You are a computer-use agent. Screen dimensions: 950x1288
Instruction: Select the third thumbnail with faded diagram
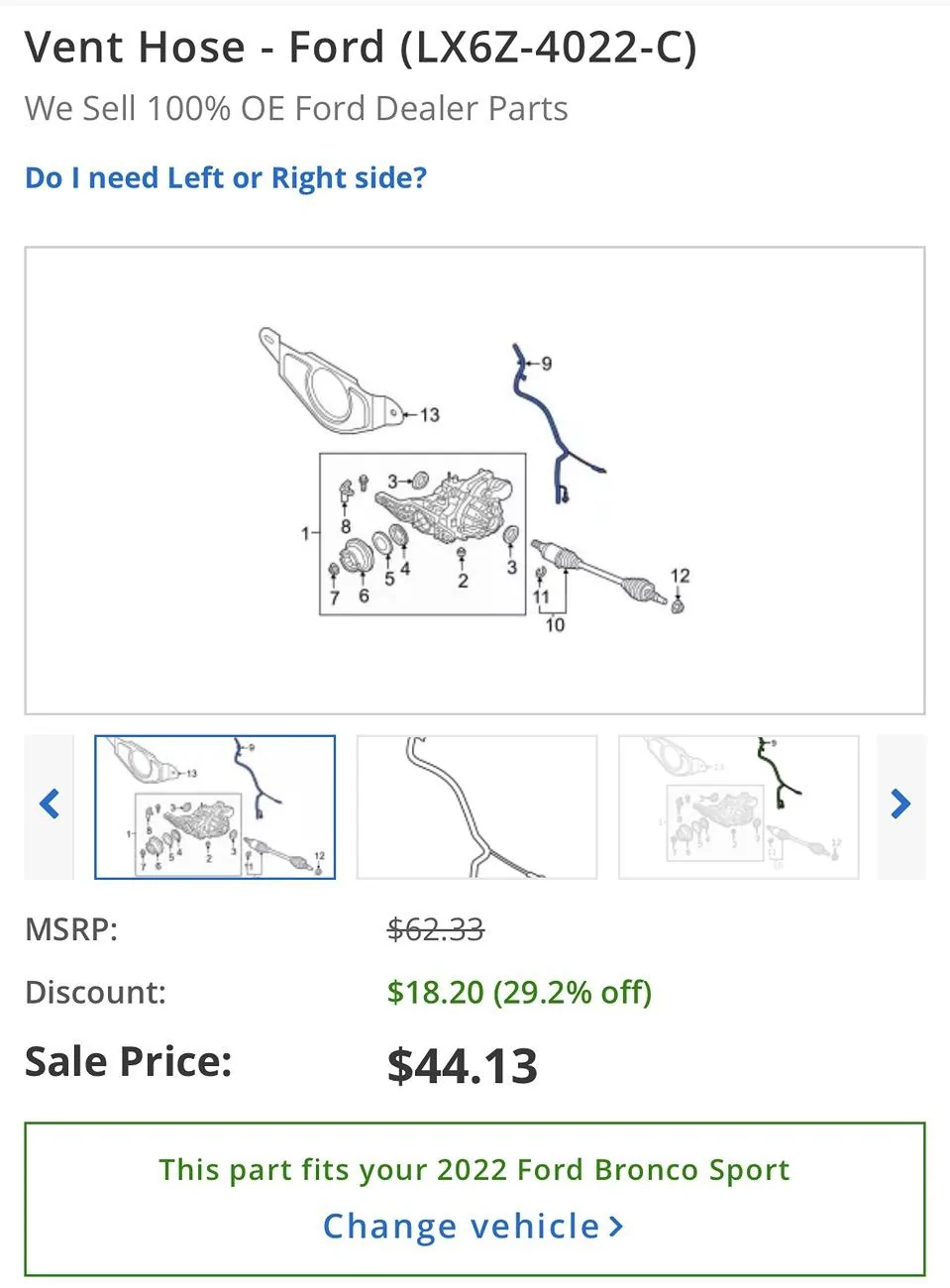click(x=738, y=806)
